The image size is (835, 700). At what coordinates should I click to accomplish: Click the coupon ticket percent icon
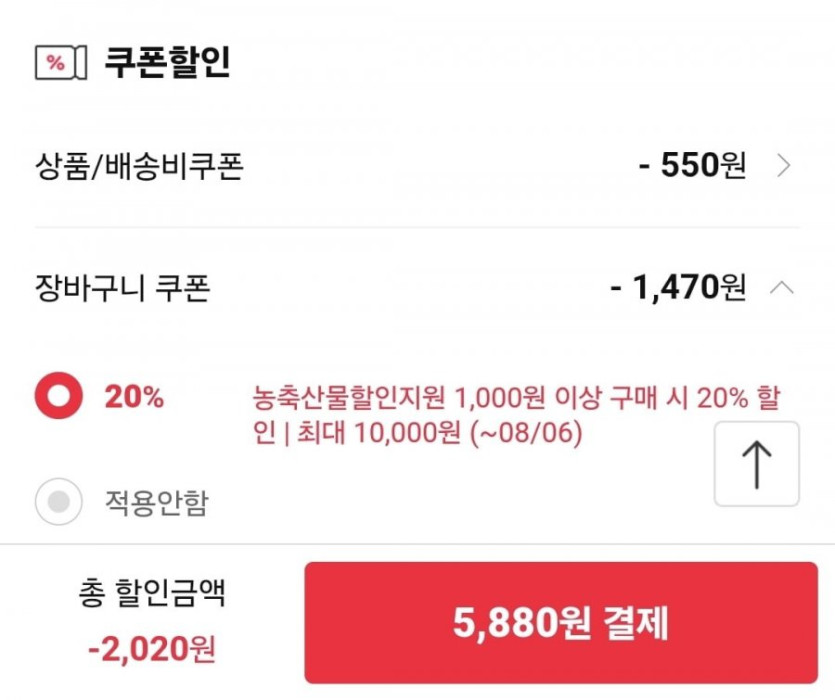[55, 63]
